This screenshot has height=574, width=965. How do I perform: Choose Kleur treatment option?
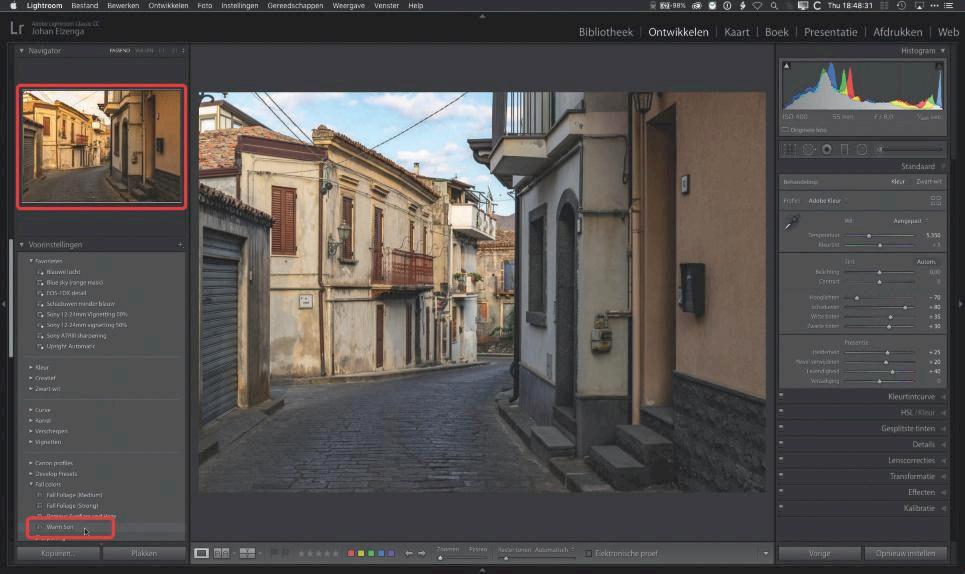click(x=897, y=181)
